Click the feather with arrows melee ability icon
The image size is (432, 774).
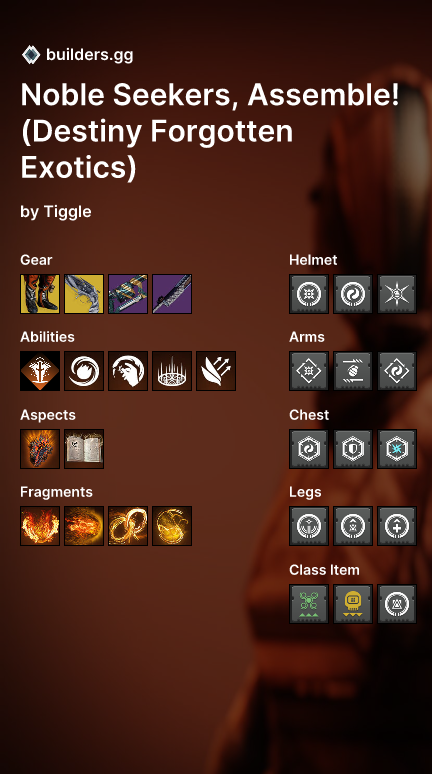[216, 371]
